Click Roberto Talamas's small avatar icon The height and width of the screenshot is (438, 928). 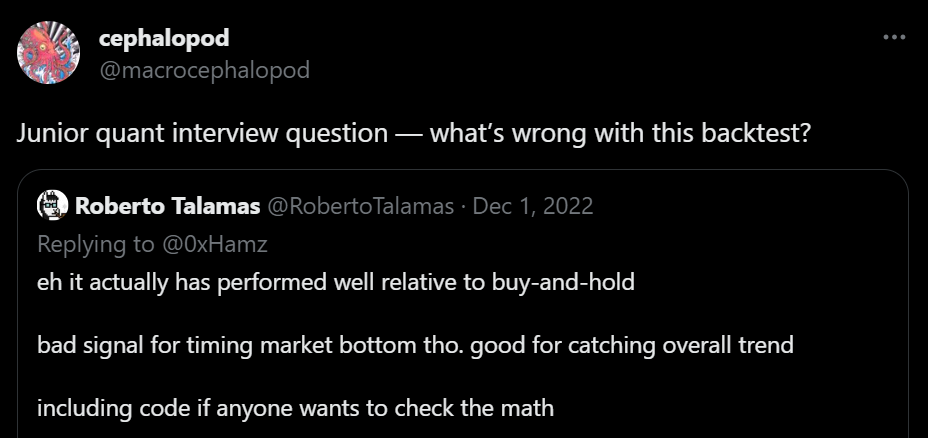(53, 206)
